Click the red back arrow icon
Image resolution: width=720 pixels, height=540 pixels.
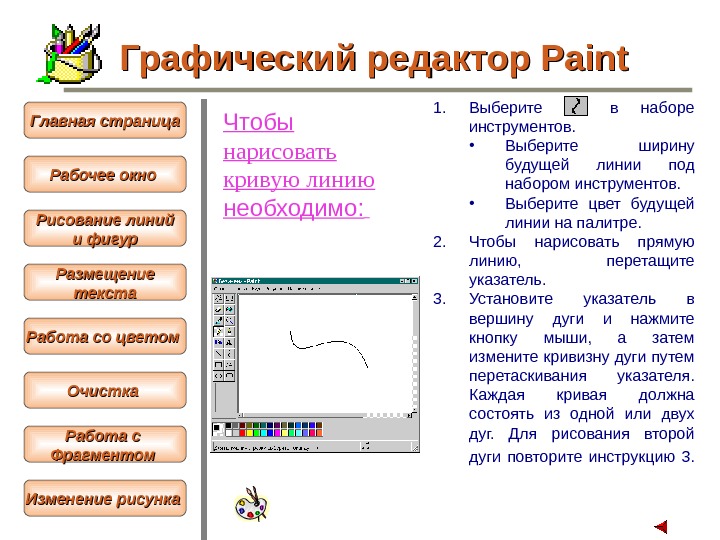click(660, 526)
